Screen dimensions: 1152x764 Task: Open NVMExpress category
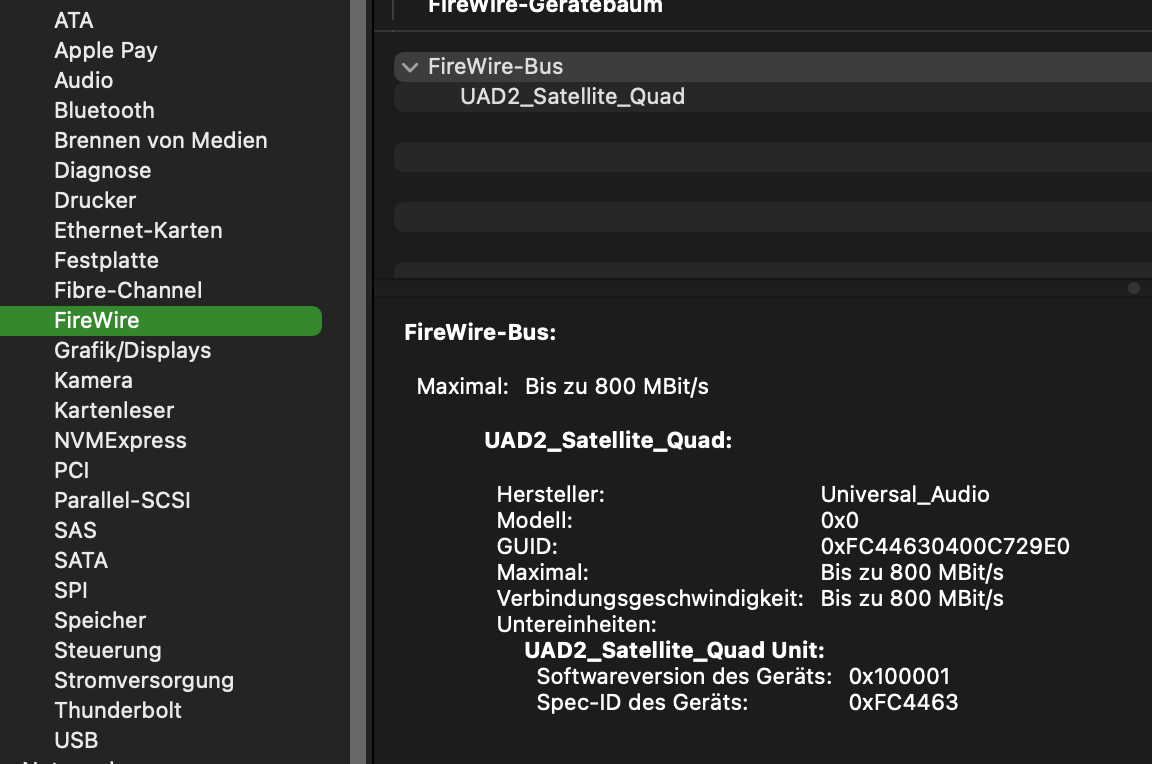tap(120, 440)
